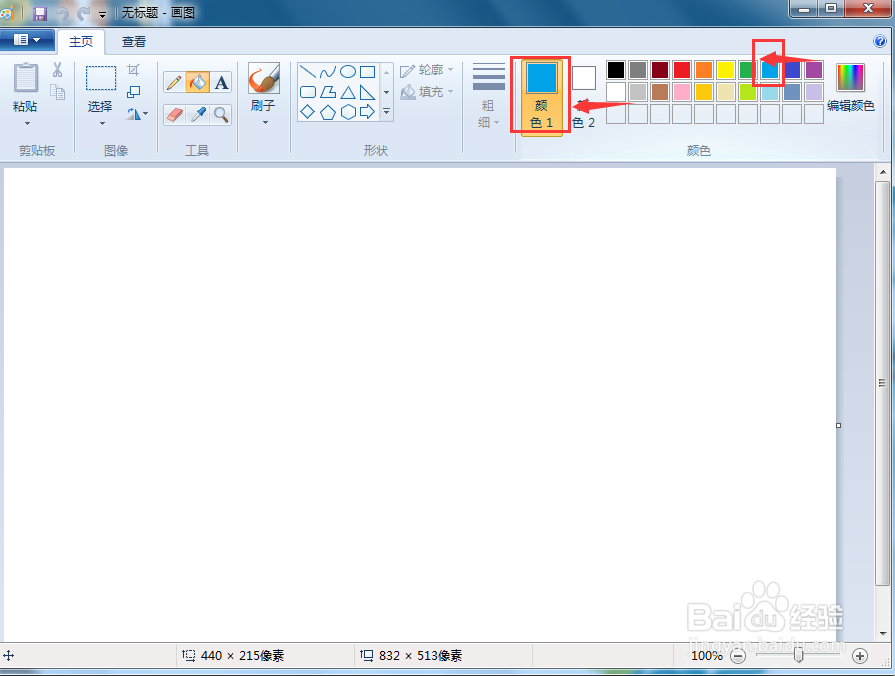Click the vertical scrollbar down arrow
The height and width of the screenshot is (676, 895).
click(x=882, y=633)
